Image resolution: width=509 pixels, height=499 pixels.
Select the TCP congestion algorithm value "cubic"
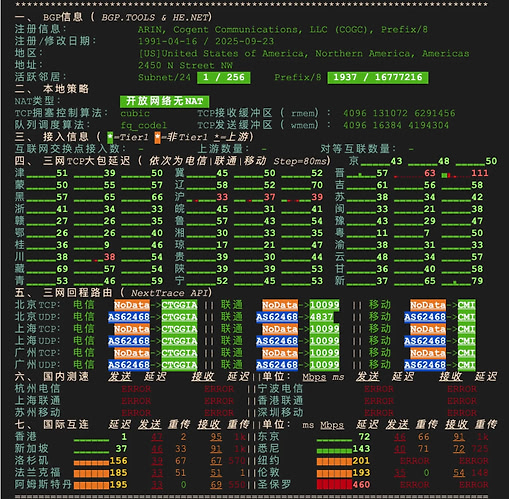pos(135,113)
